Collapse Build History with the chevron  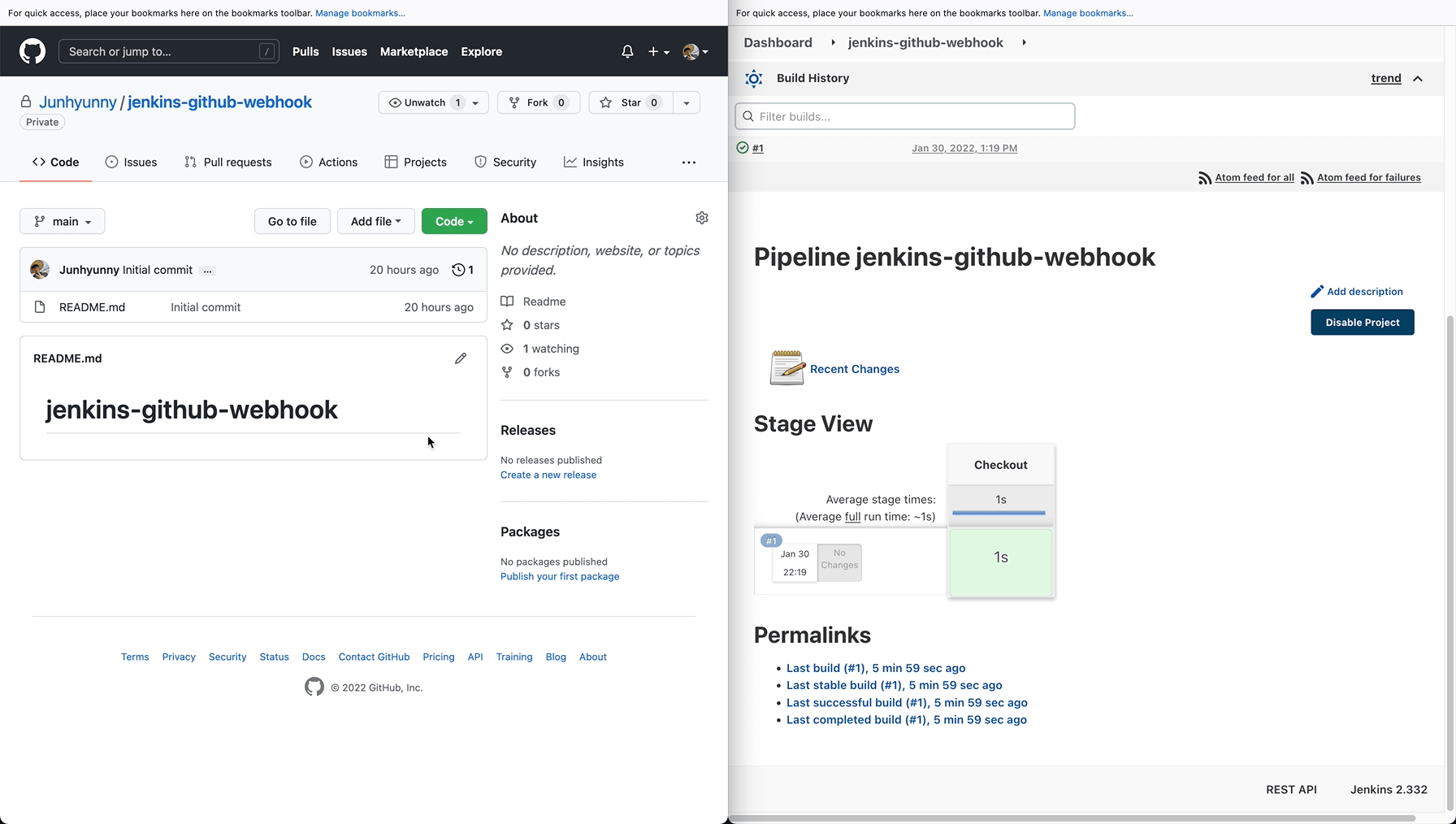(x=1418, y=79)
